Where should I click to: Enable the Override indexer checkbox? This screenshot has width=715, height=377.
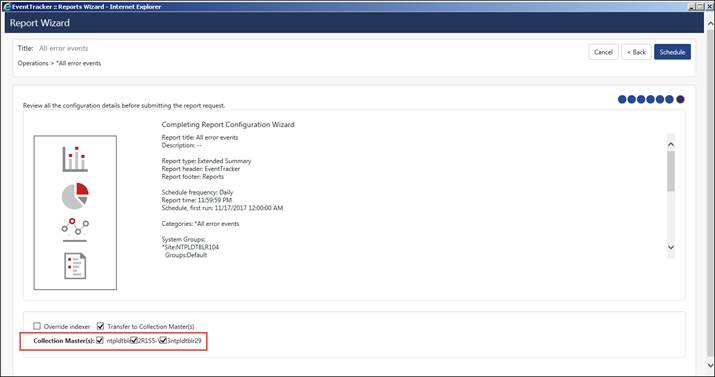tap(37, 326)
